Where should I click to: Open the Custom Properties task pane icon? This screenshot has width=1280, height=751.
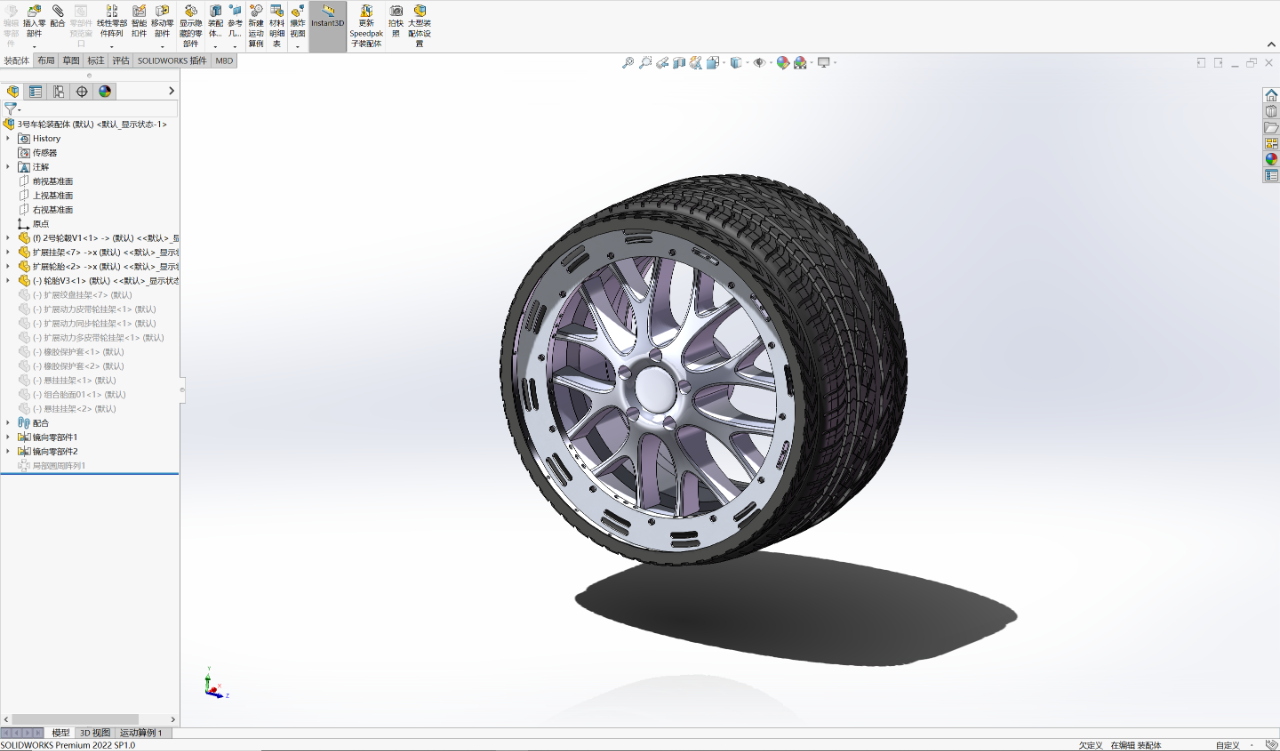pos(1271,175)
